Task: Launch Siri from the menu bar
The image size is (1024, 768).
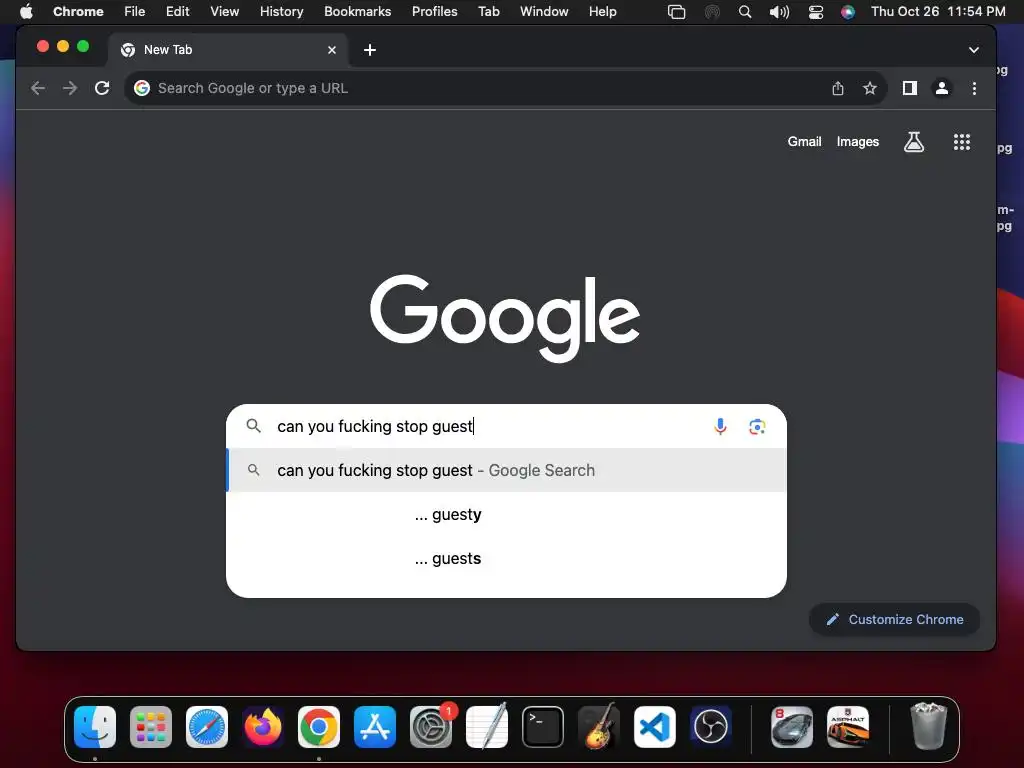Action: [x=848, y=12]
